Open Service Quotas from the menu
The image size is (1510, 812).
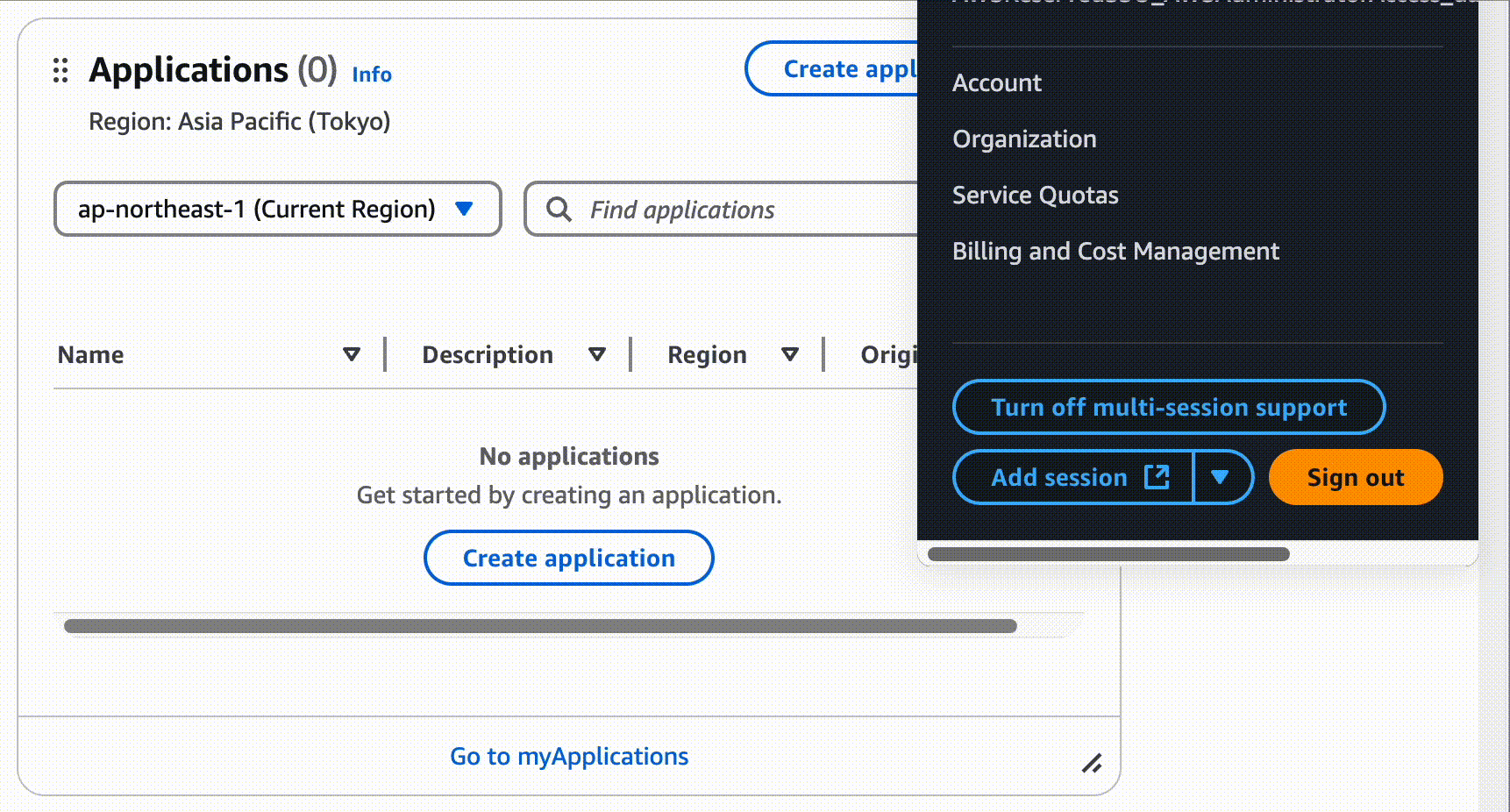1035,196
